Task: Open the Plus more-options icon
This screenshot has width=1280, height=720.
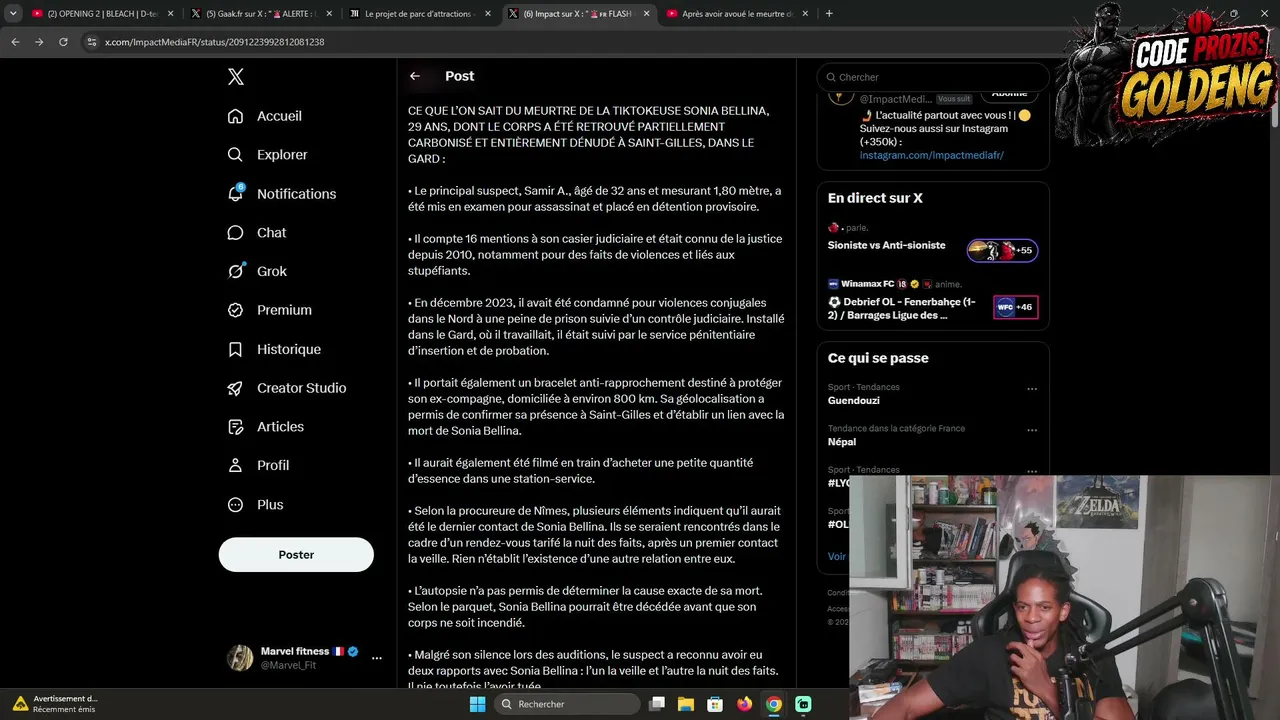Action: pos(235,505)
